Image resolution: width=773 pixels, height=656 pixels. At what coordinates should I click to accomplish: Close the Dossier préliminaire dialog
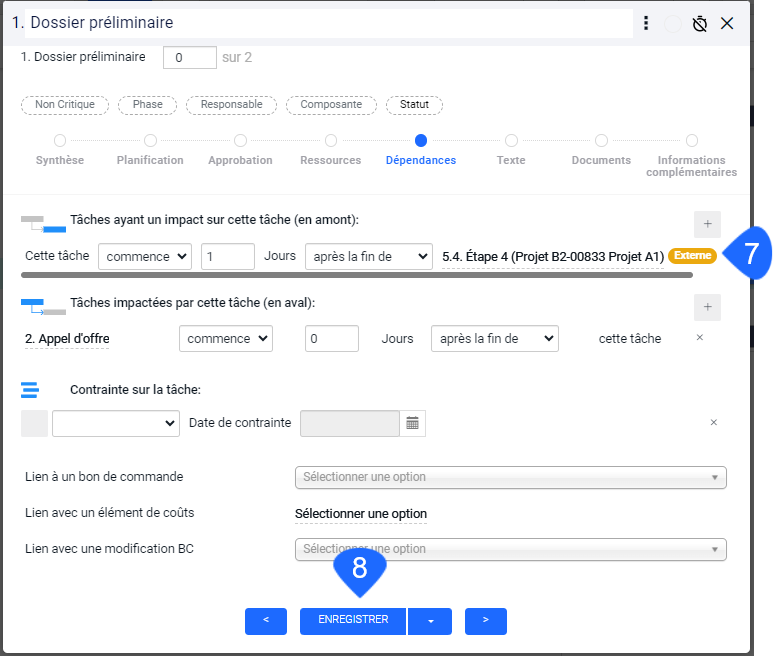pos(727,23)
